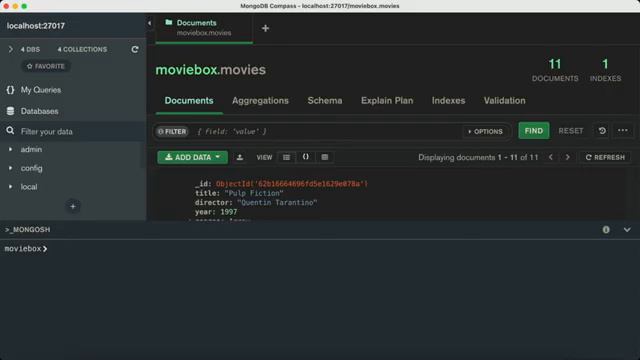Focus the Filter your data sidebar field
The image size is (640, 360).
[x=73, y=131]
